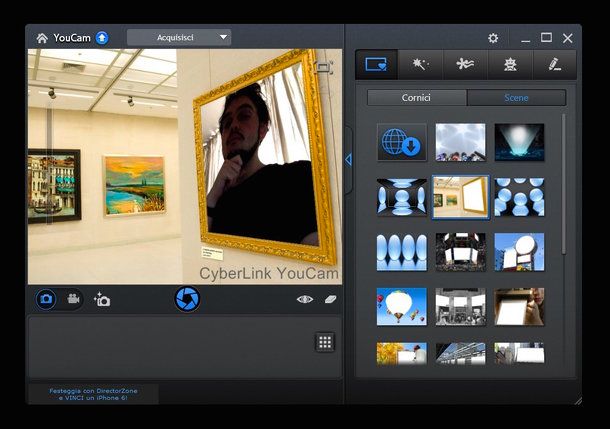
Task: Select the frames and scenes effects tab
Action: point(377,65)
